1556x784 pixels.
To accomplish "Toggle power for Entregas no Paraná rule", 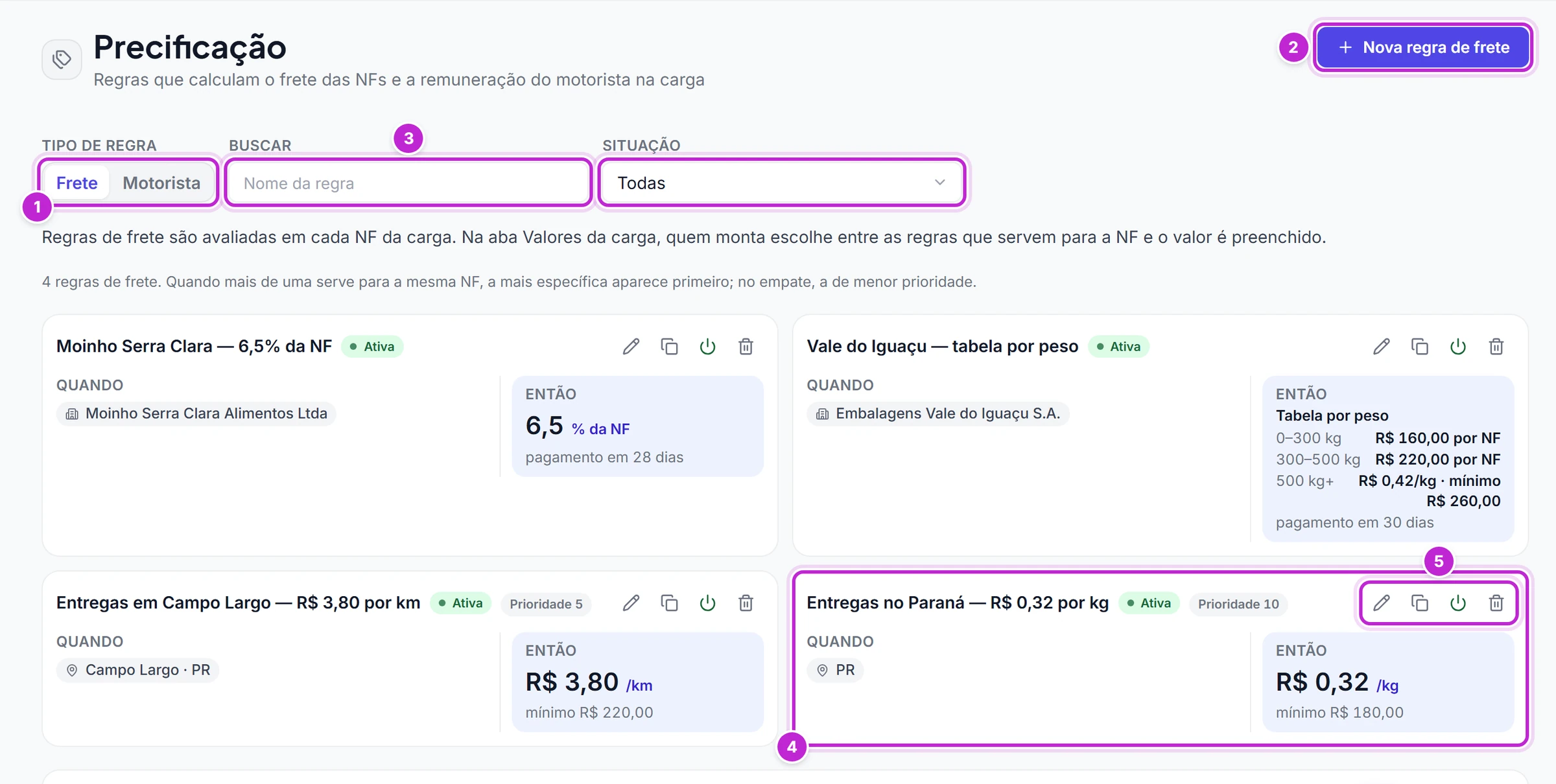I will pos(1457,603).
